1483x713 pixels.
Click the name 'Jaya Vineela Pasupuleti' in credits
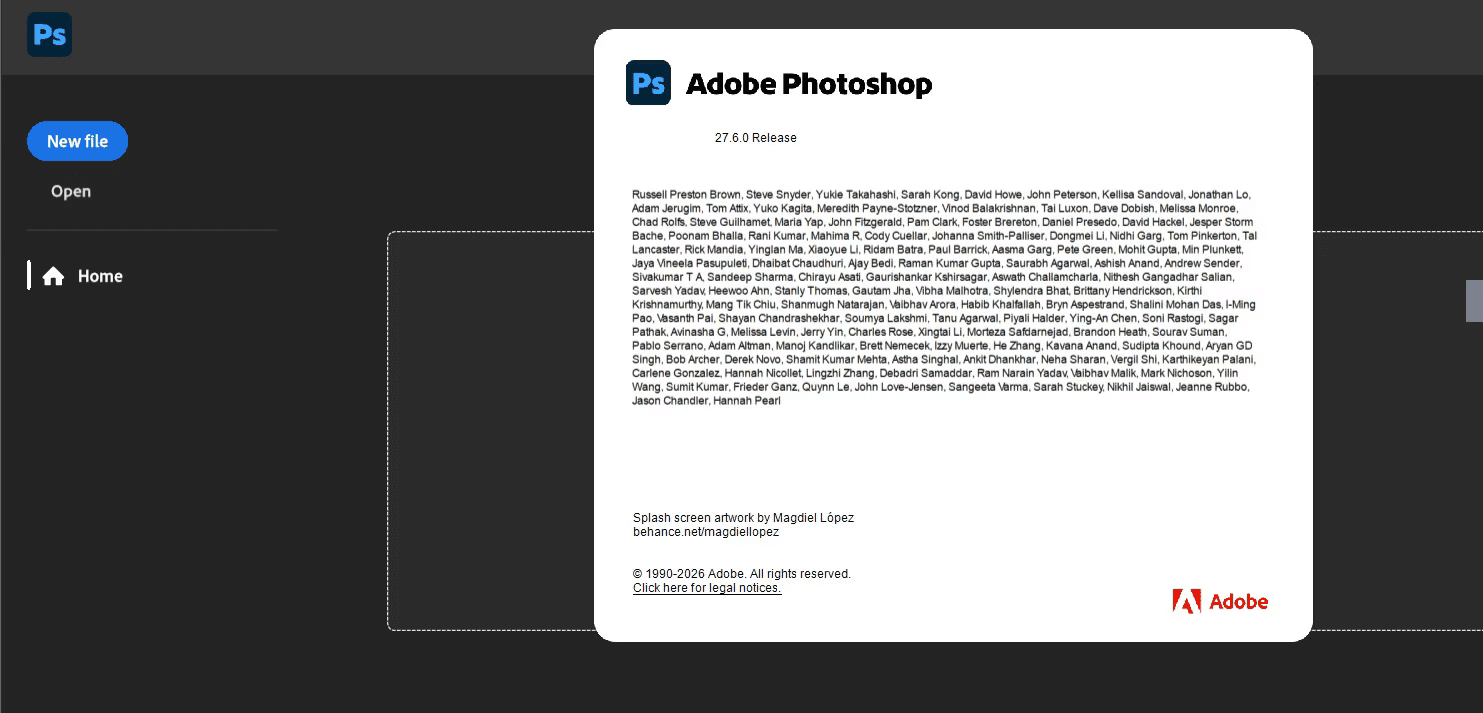(x=689, y=264)
